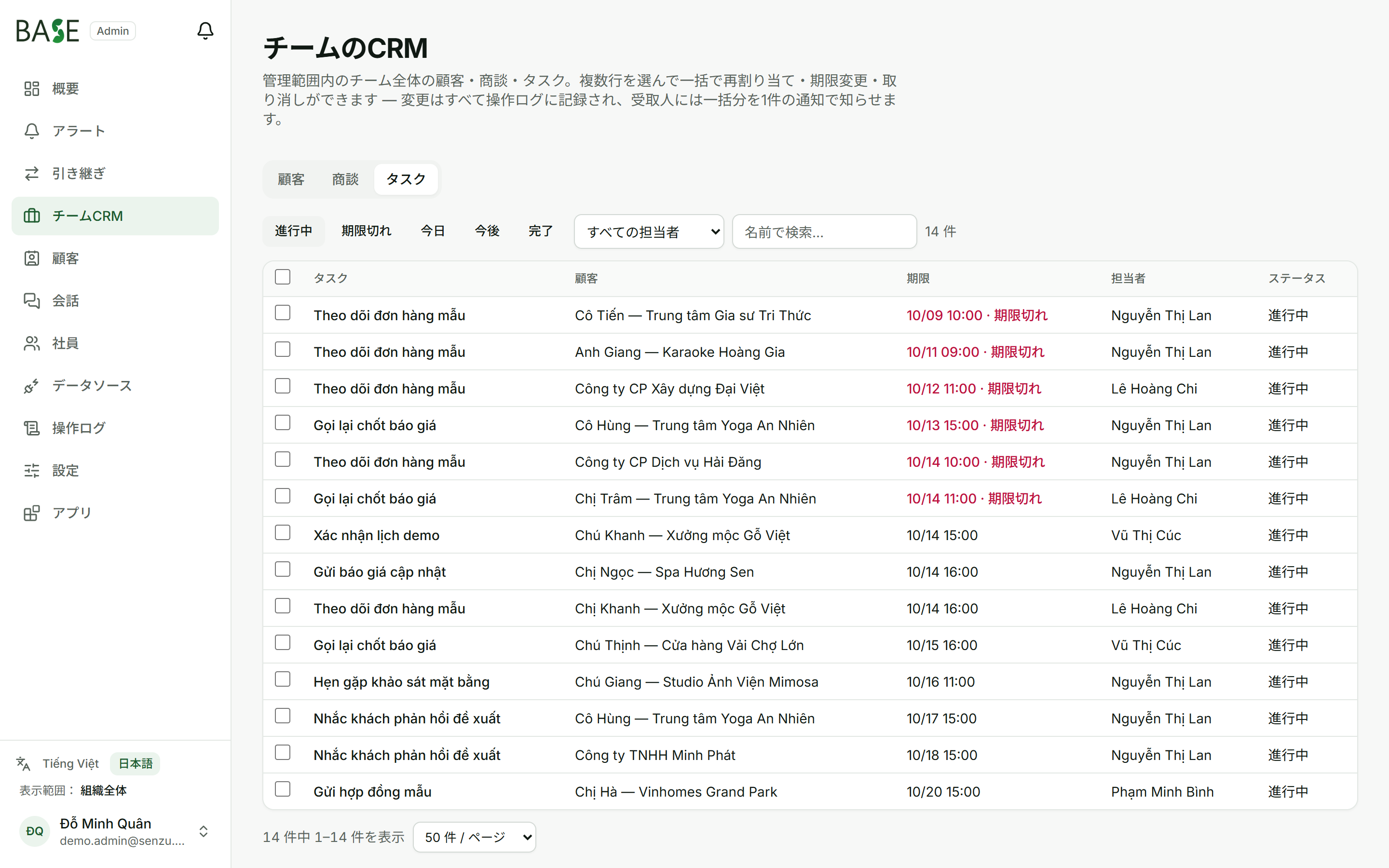This screenshot has width=1389, height=868.
Task: Click the 引き継ぎ swap arrows icon
Action: pyautogui.click(x=31, y=174)
